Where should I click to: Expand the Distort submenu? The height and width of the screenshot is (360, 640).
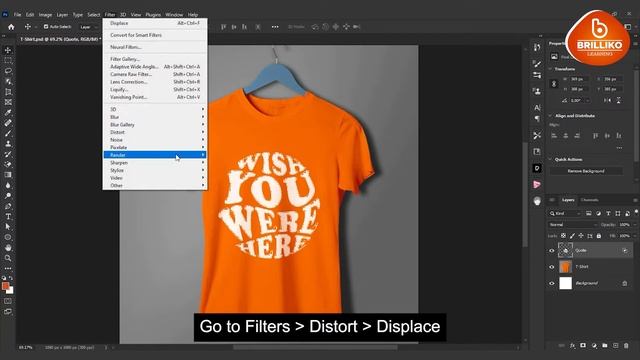[155, 132]
